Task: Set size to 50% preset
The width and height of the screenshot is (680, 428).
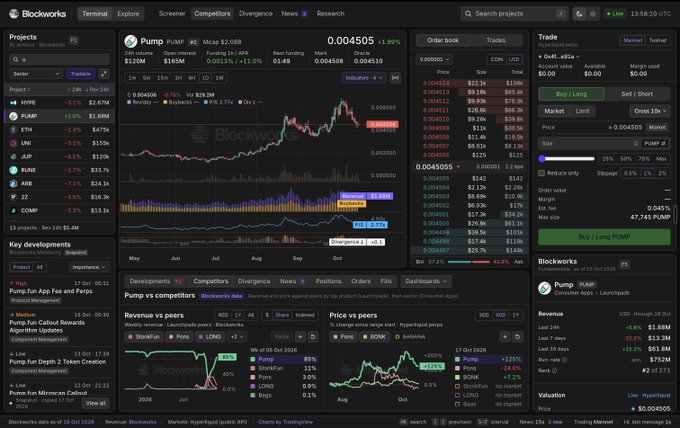Action: [x=625, y=159]
